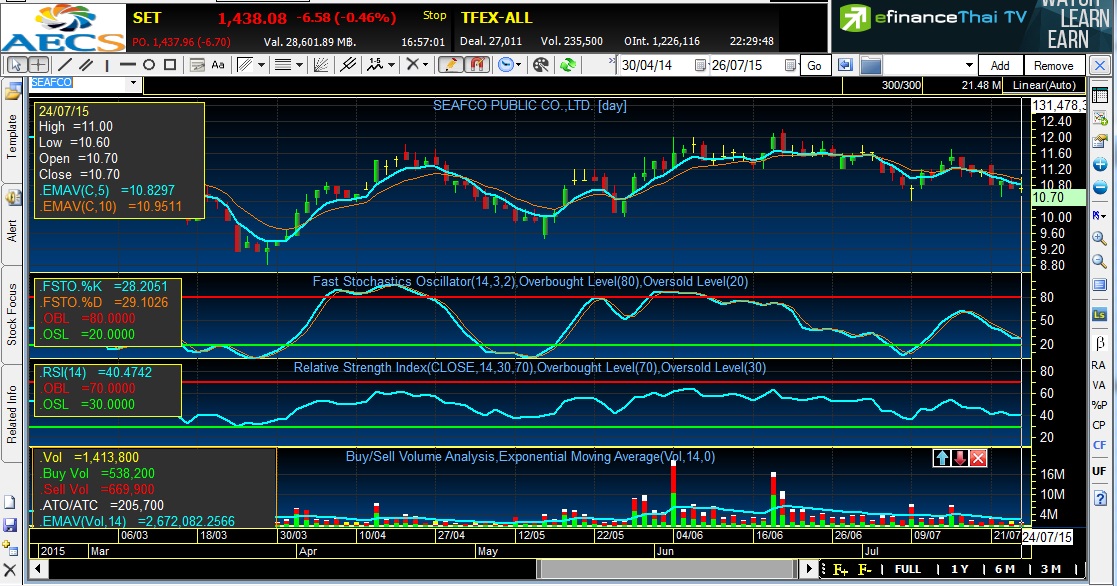Image resolution: width=1117 pixels, height=586 pixels.
Task: Click the scrollbar right arrow
Action: (x=808, y=569)
